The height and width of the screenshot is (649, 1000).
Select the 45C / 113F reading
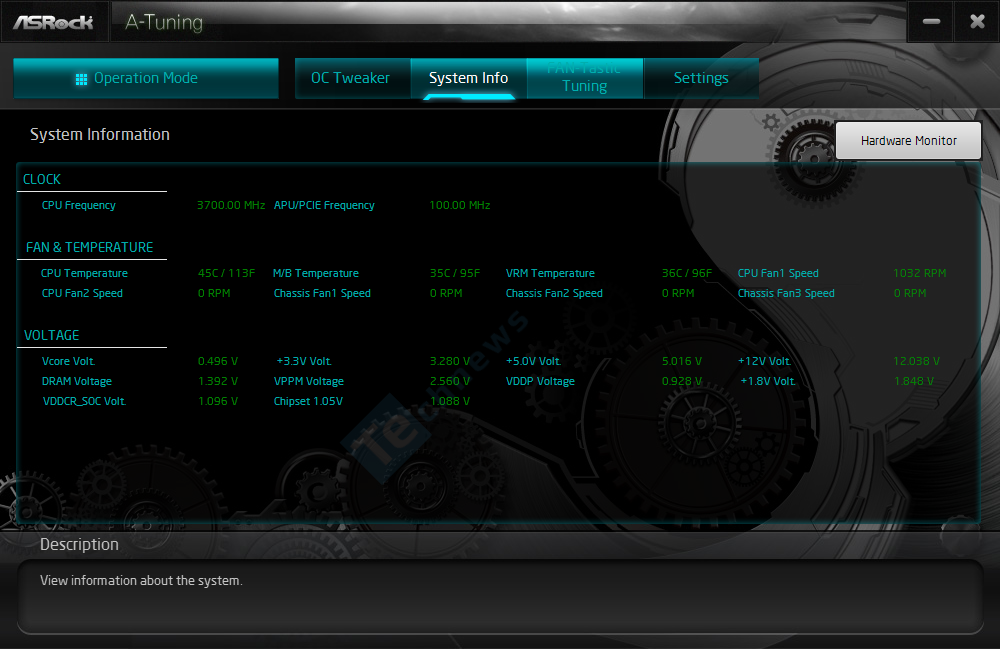coord(226,273)
